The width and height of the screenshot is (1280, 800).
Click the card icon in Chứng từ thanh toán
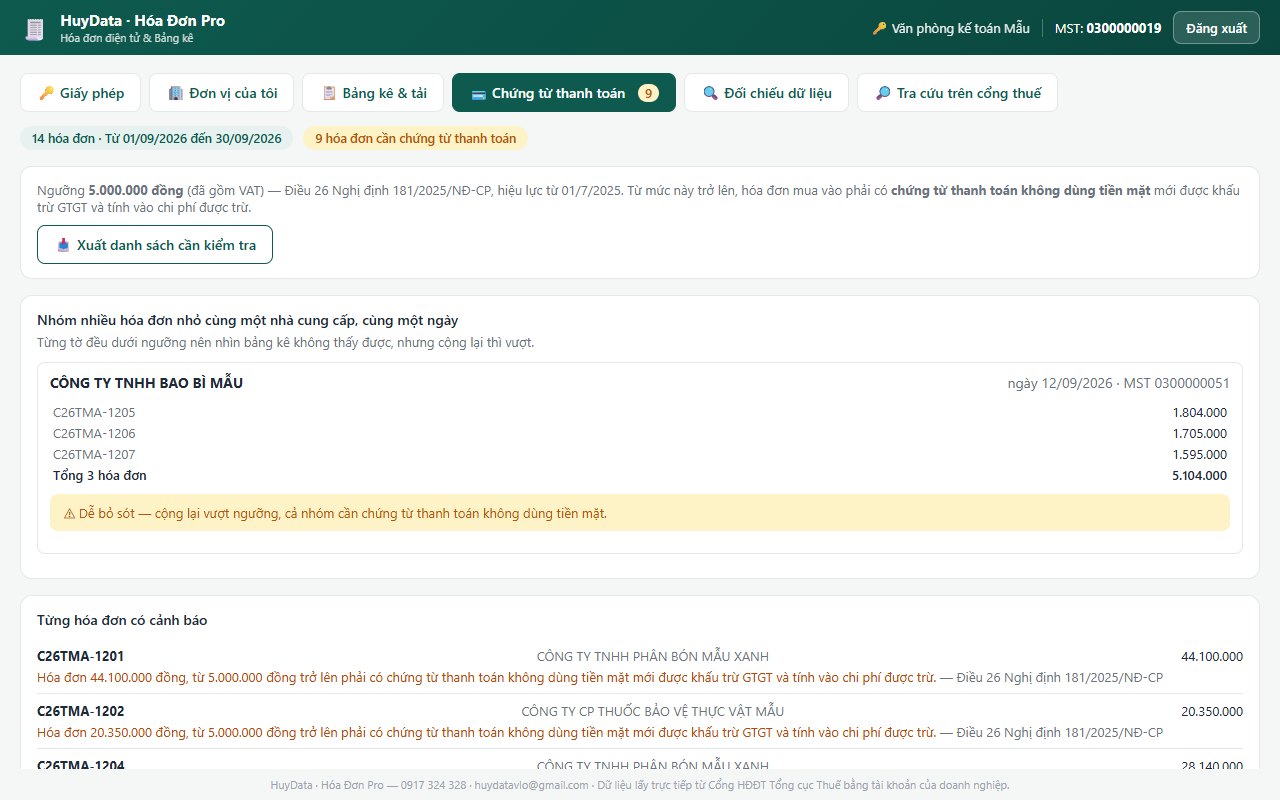[x=479, y=93]
